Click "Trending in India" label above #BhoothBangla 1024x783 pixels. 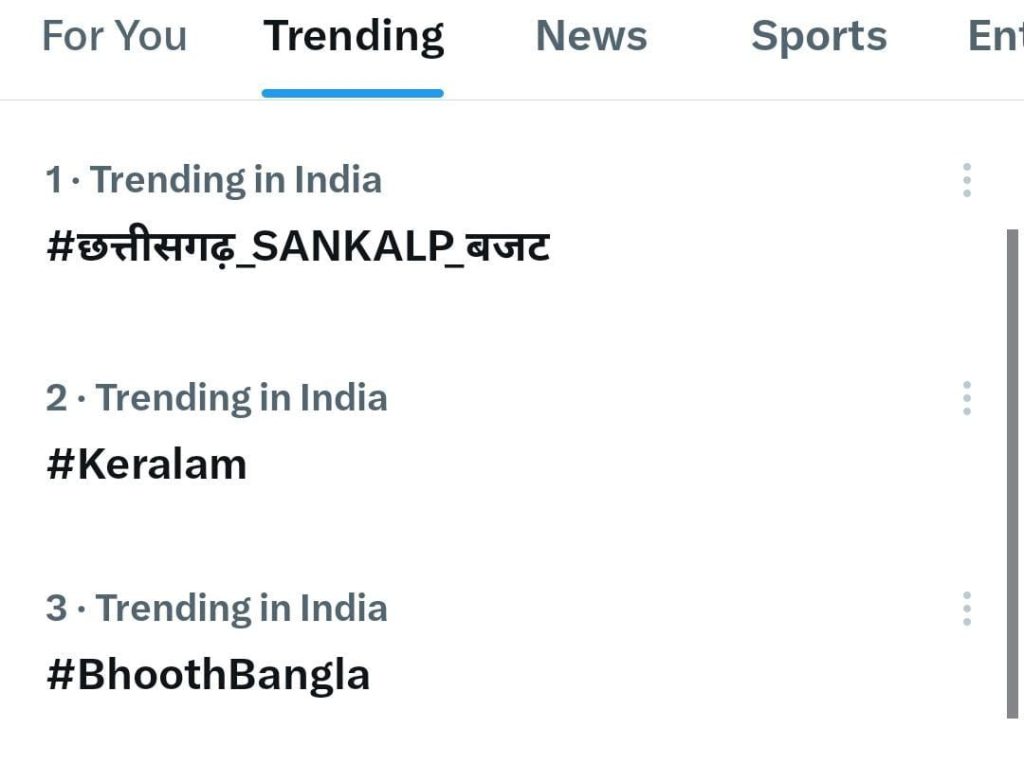(x=241, y=608)
